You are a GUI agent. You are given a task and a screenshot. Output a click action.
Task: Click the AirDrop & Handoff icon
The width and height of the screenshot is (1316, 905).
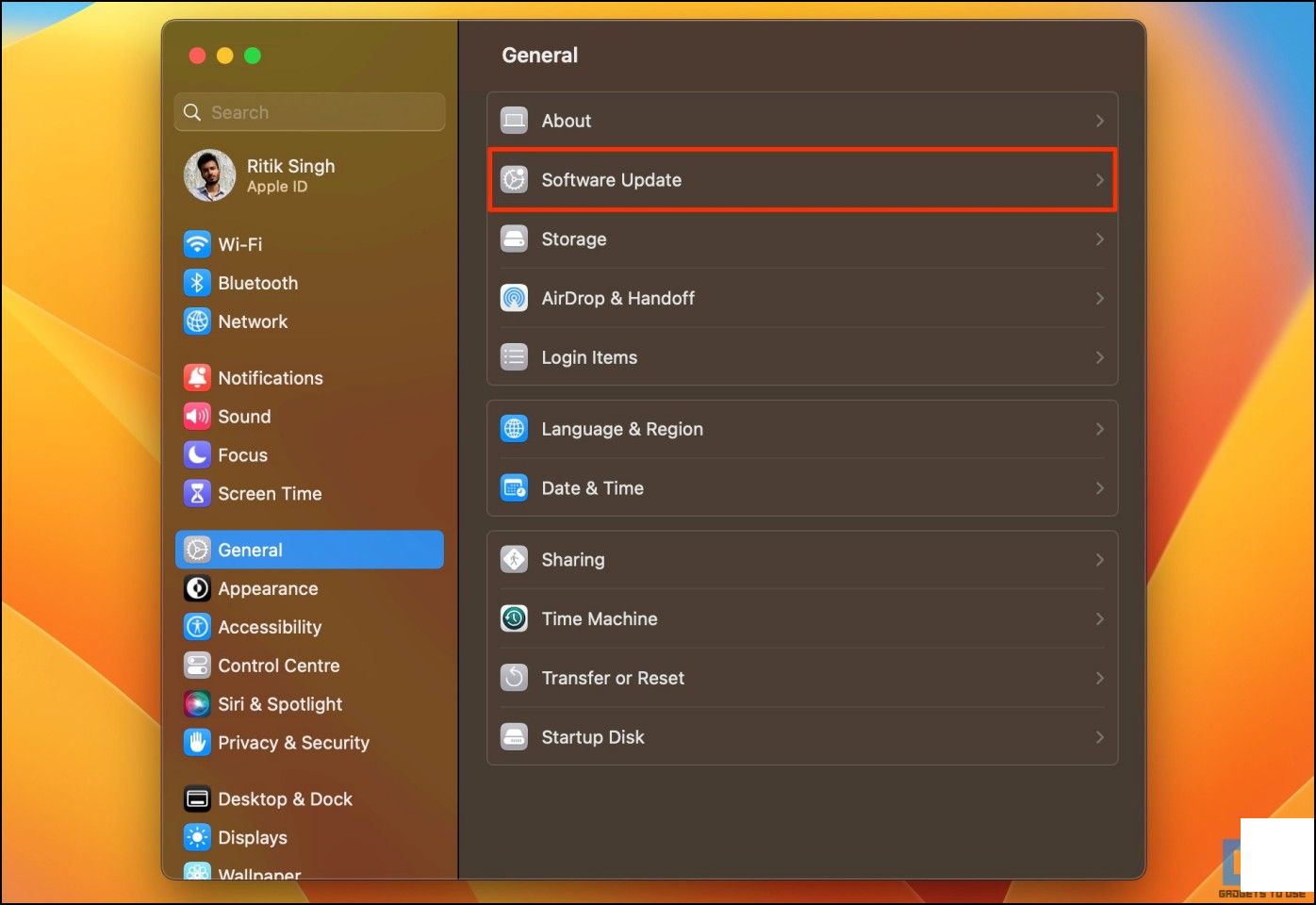[x=514, y=298]
